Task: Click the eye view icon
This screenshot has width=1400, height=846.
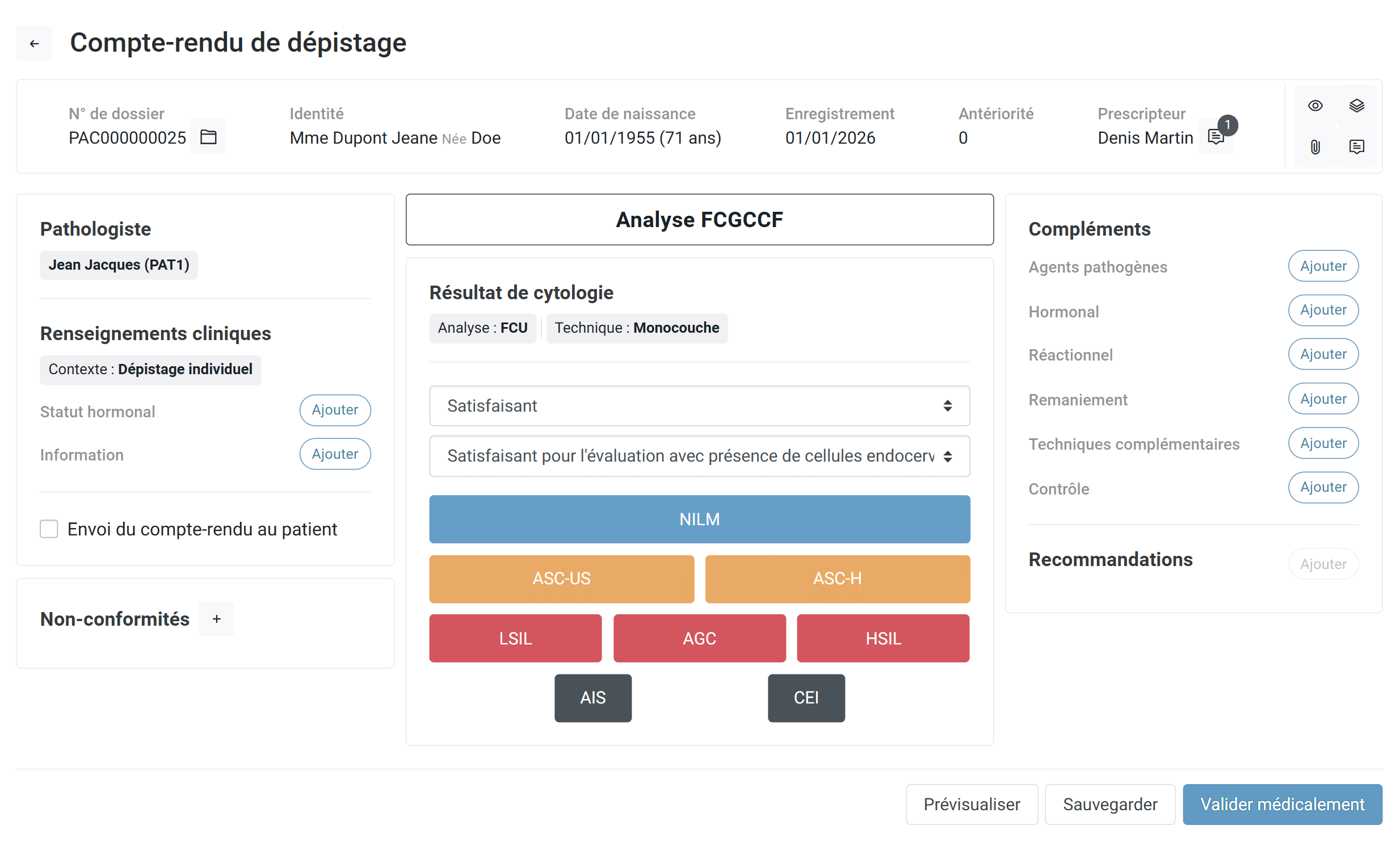Action: click(x=1315, y=106)
